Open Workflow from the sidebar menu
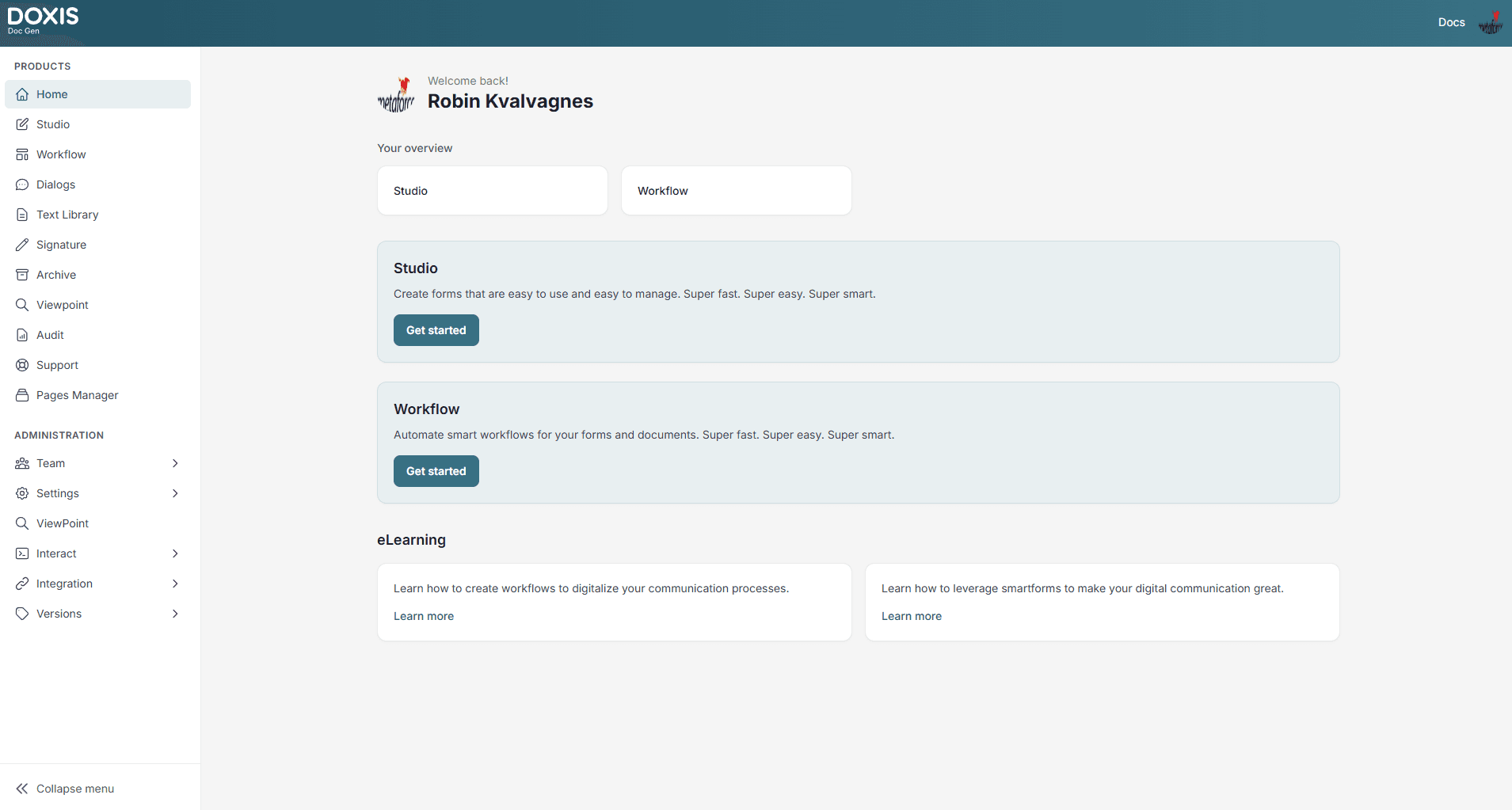The height and width of the screenshot is (810, 1512). point(61,154)
